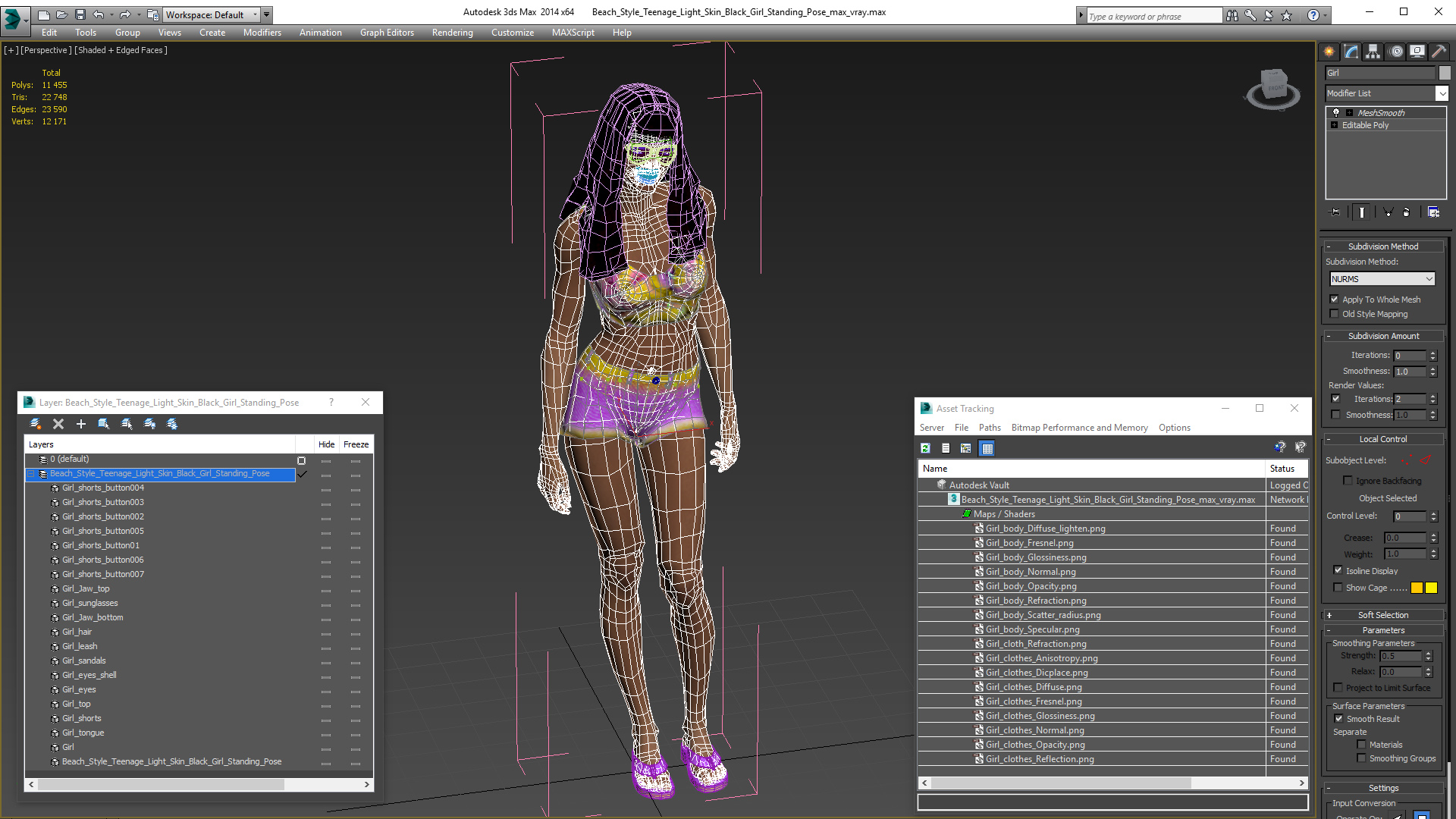Switch to the Motion panel tab

[1396, 52]
